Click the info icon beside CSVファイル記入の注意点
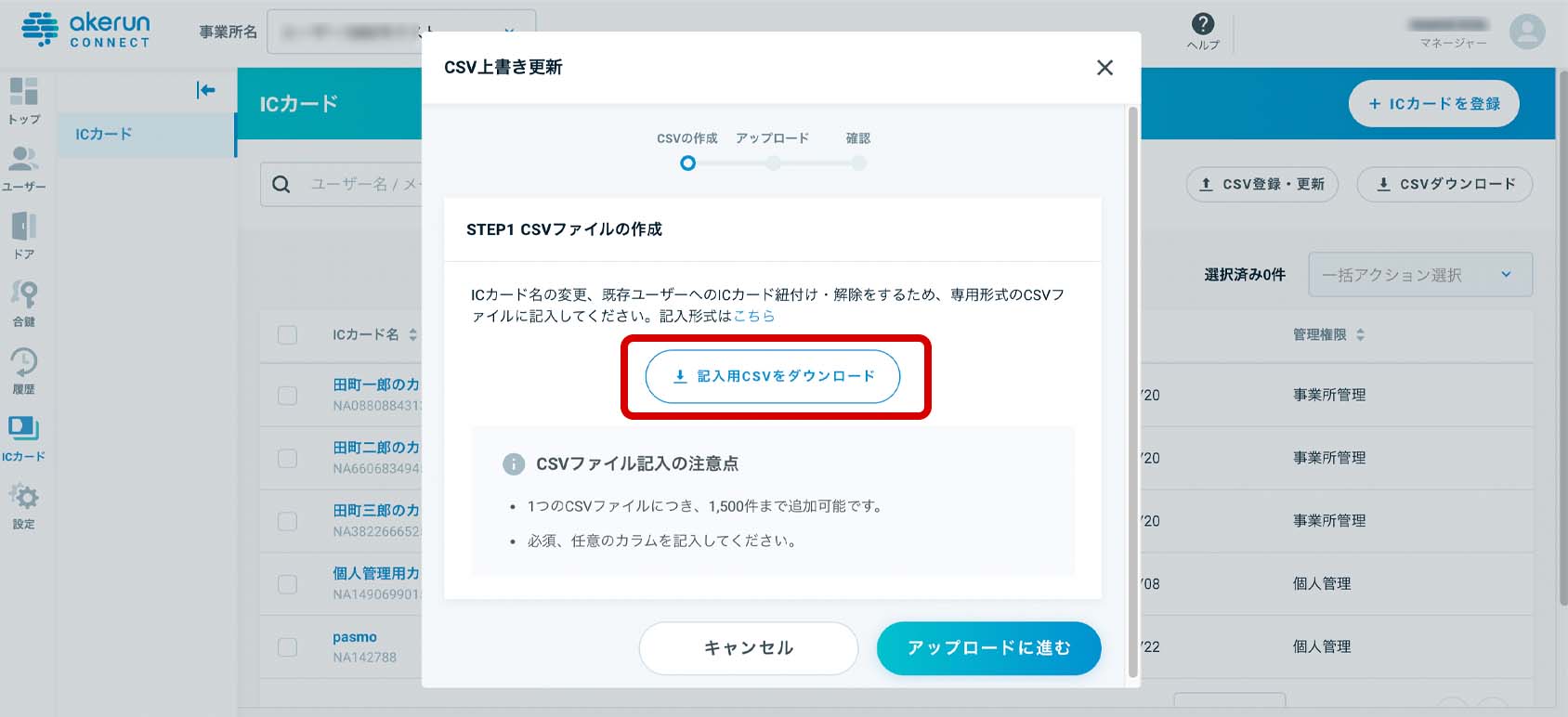1568x717 pixels. coord(513,463)
